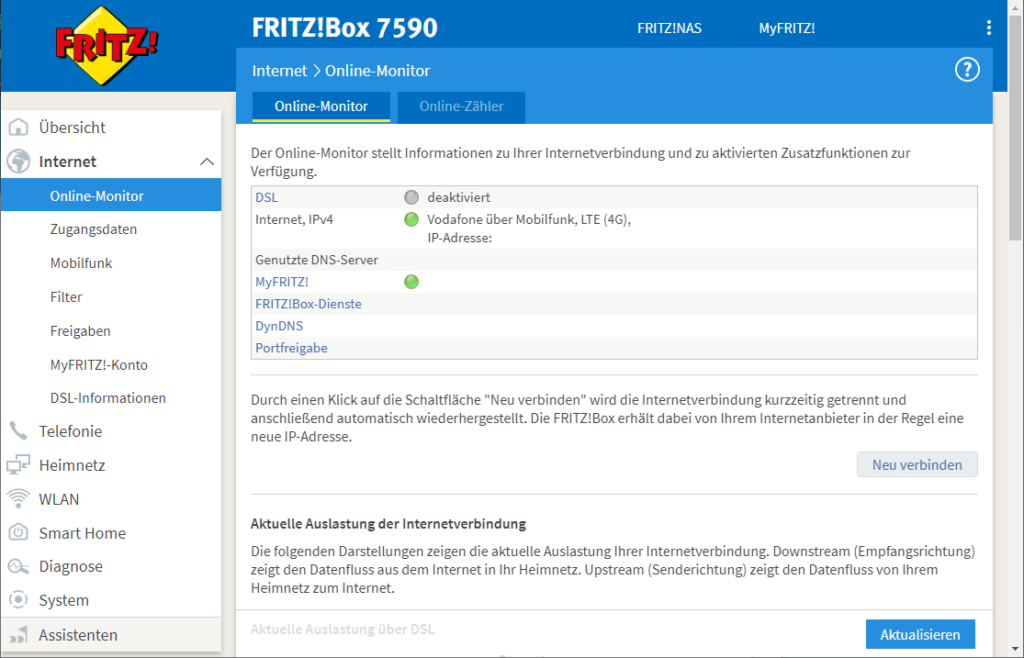Follow the MyFRITZ! link in the table
Image resolution: width=1024 pixels, height=658 pixels.
[281, 282]
